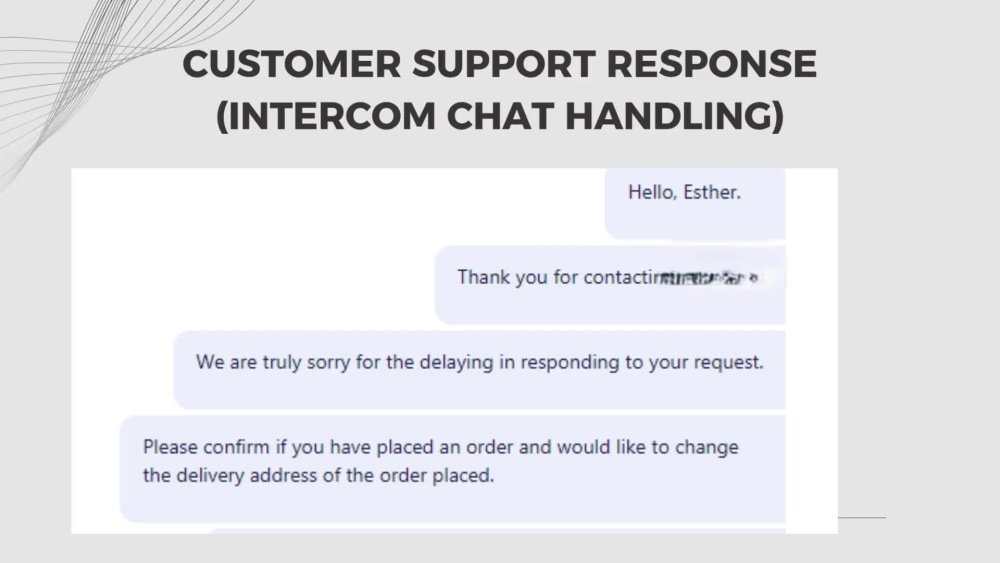The width and height of the screenshot is (1000, 563).
Task: Select the apology message about delayed response
Action: click(480, 369)
